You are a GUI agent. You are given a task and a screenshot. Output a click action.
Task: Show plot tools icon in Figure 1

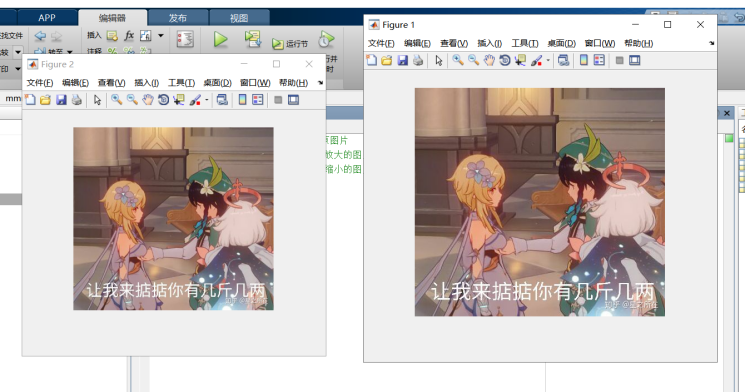pyautogui.click(x=635, y=60)
